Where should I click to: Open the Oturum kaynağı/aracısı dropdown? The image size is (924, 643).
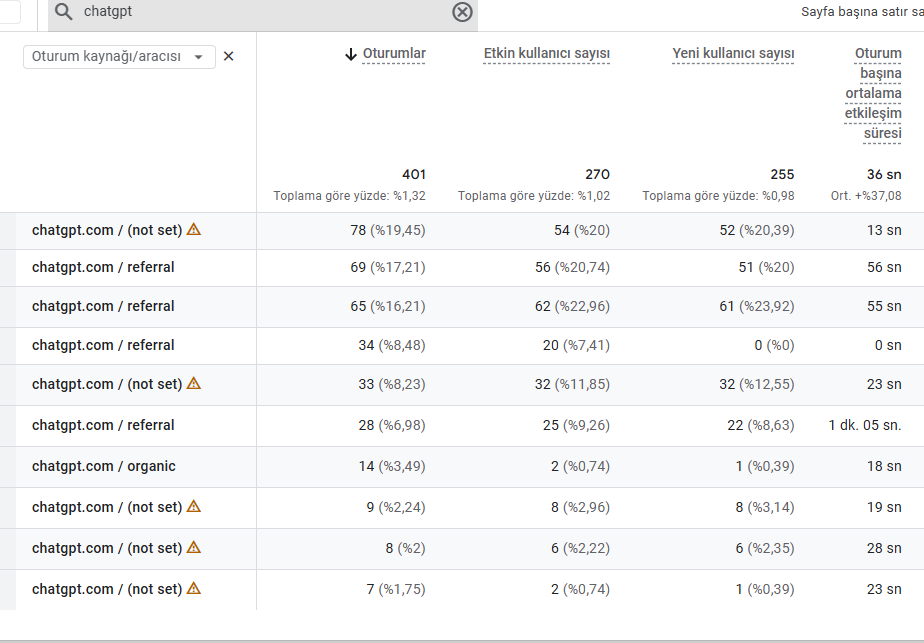pyautogui.click(x=119, y=57)
